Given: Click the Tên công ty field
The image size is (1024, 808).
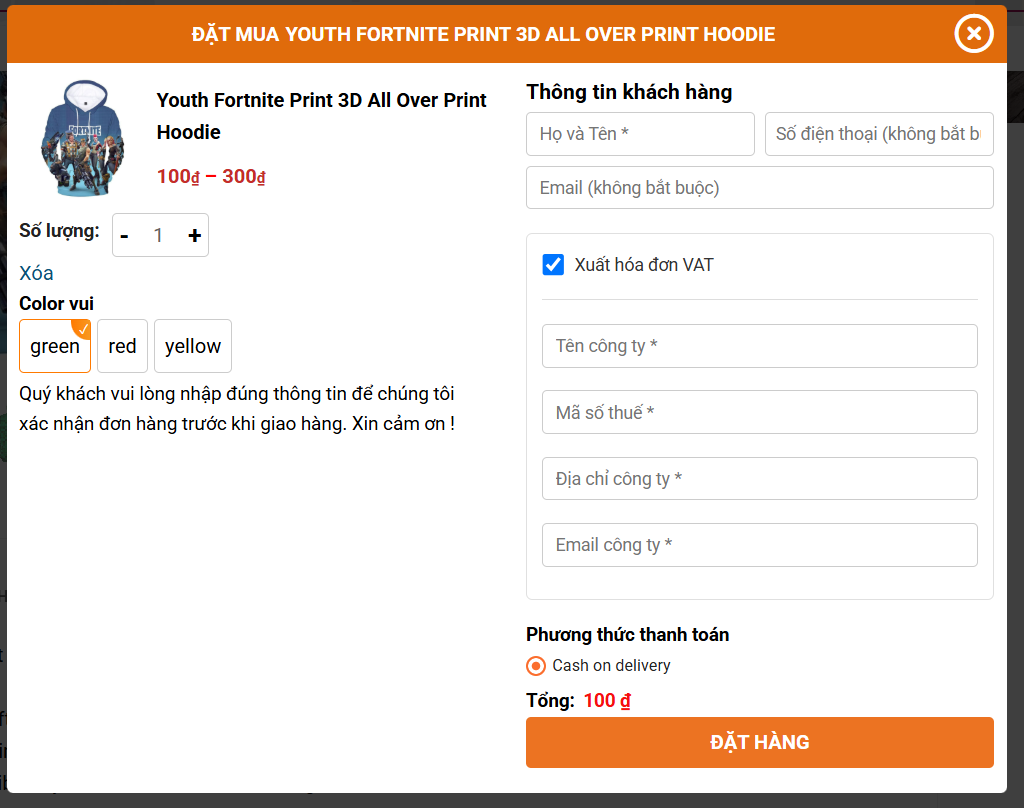Looking at the screenshot, I should (759, 345).
